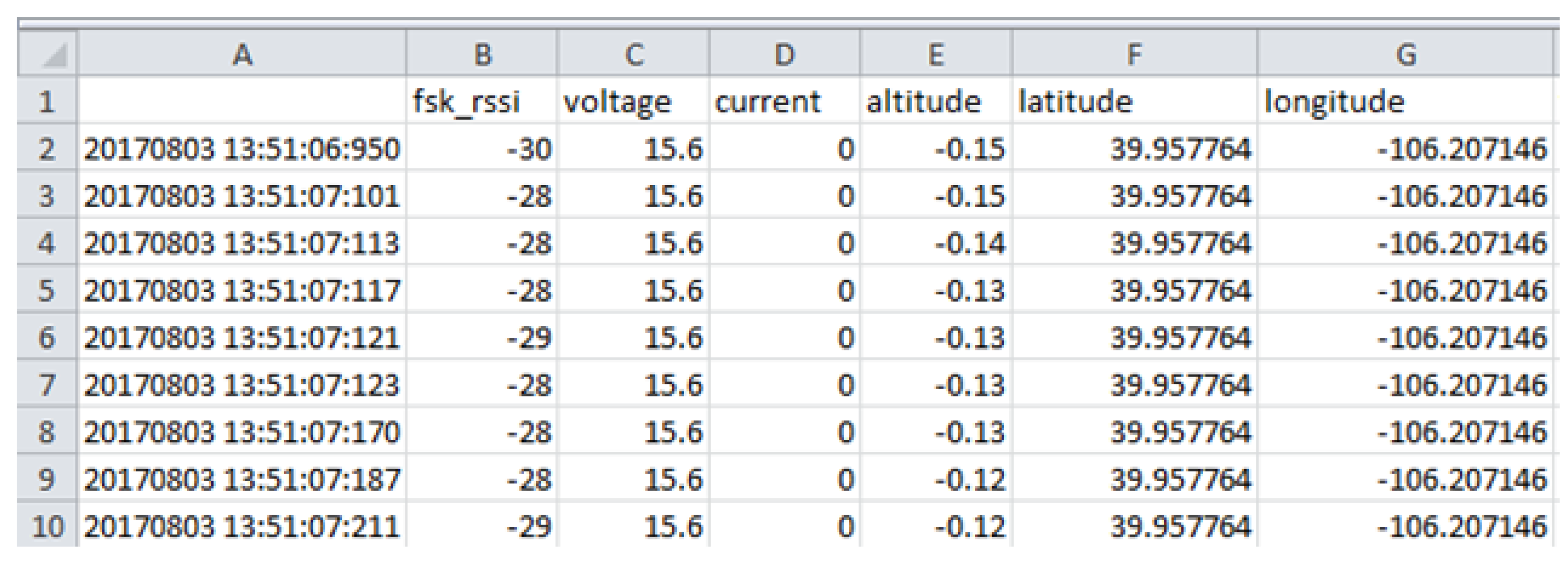The image size is (1568, 567).
Task: Click fsk_rssi value -30 in row 2
Action: [x=482, y=148]
